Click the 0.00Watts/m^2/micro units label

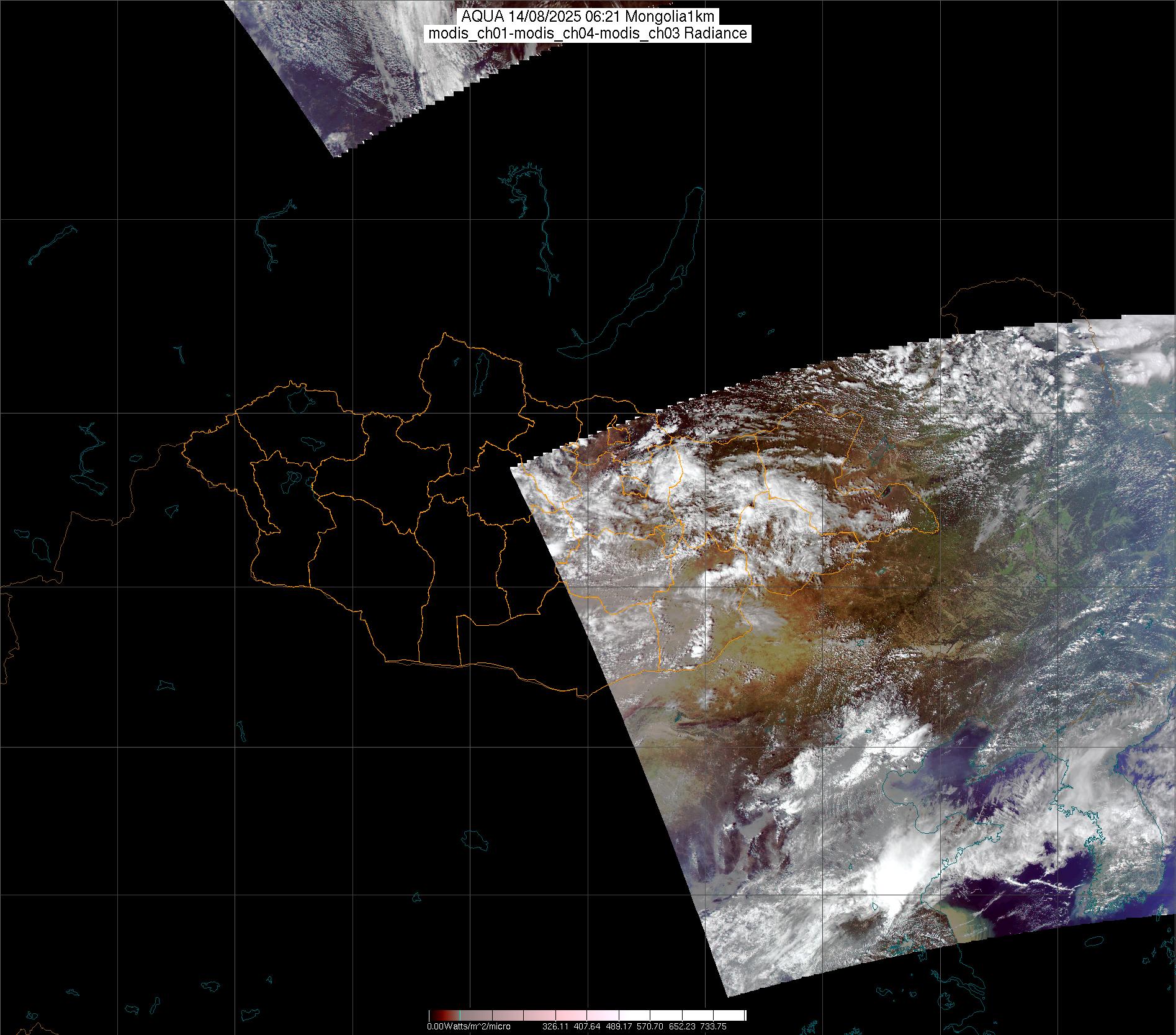tap(469, 1026)
